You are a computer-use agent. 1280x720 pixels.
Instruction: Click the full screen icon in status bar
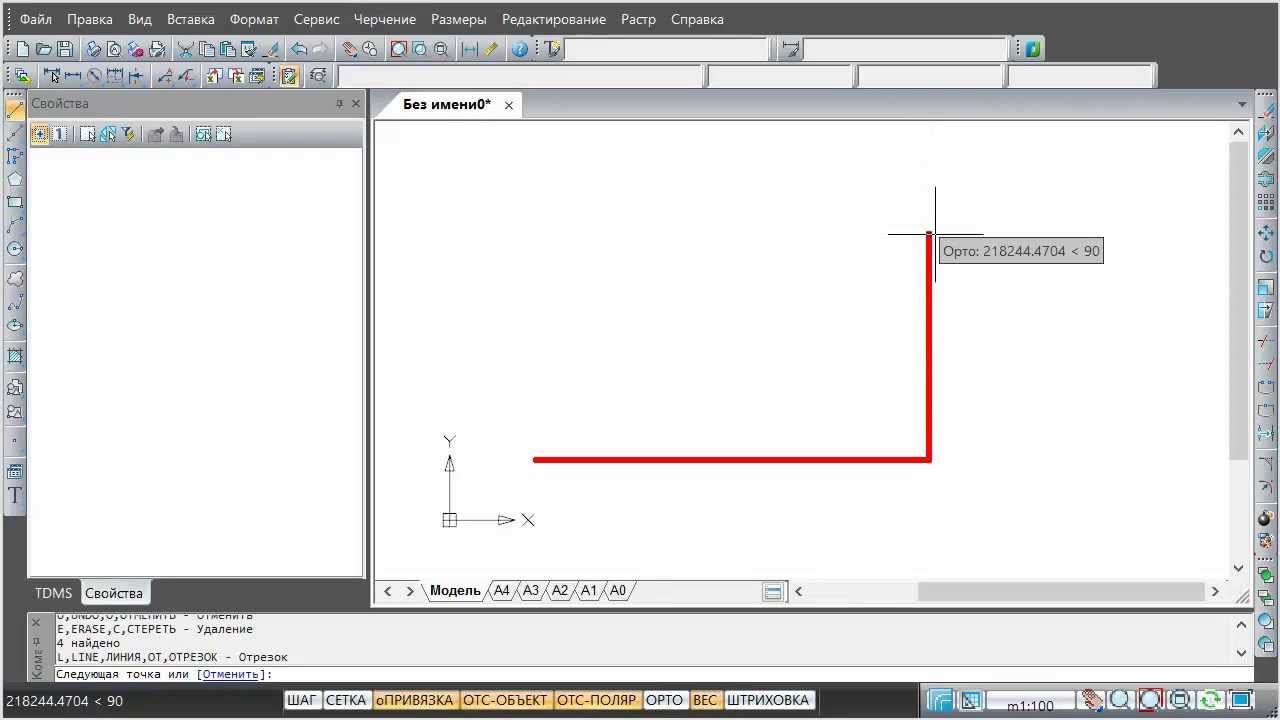click(x=1241, y=700)
